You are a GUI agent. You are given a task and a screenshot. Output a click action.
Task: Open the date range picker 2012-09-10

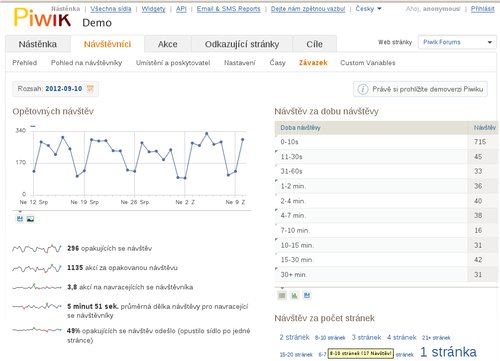[x=64, y=89]
